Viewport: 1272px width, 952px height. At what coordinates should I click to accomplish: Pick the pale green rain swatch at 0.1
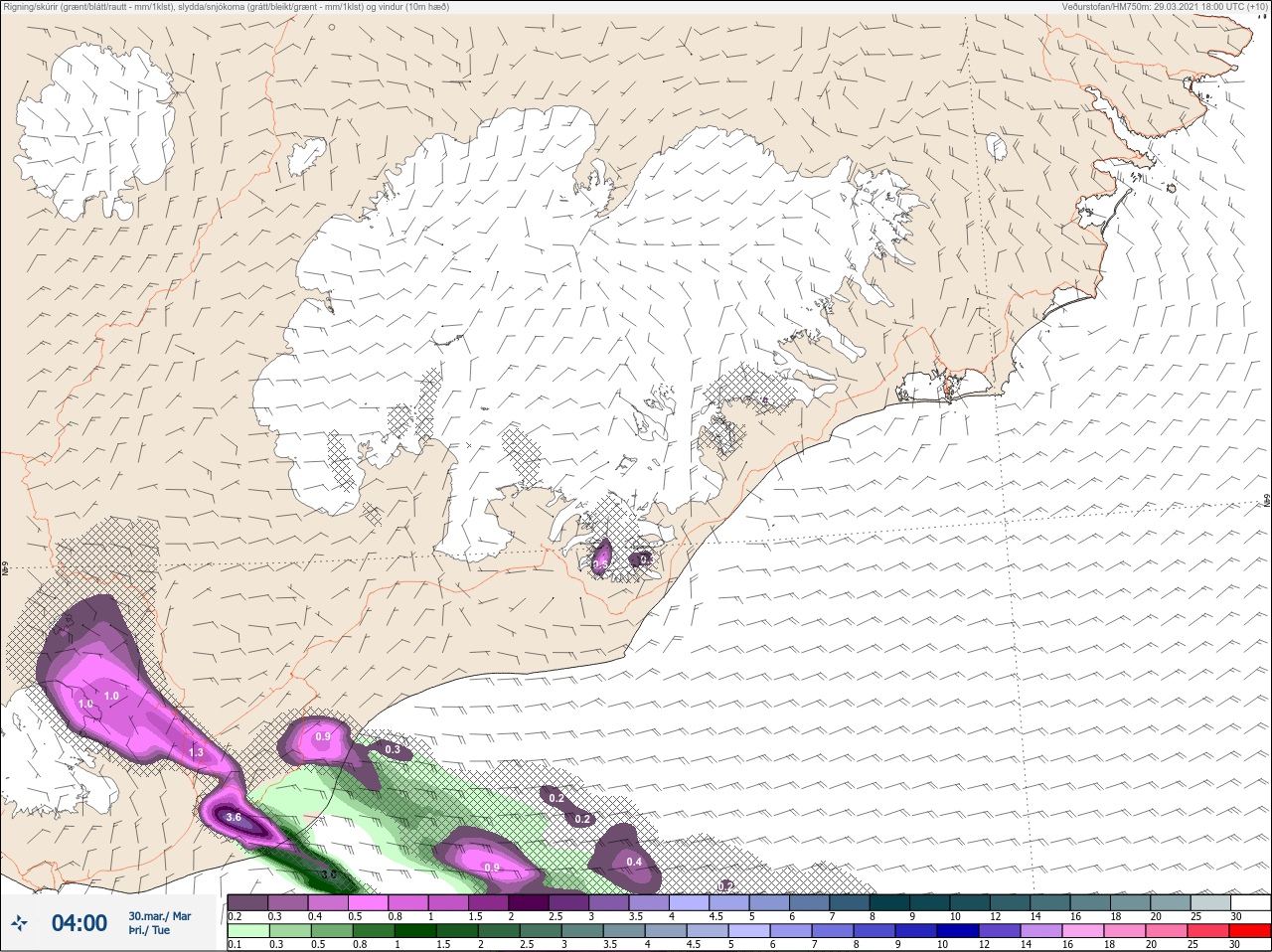point(247,931)
